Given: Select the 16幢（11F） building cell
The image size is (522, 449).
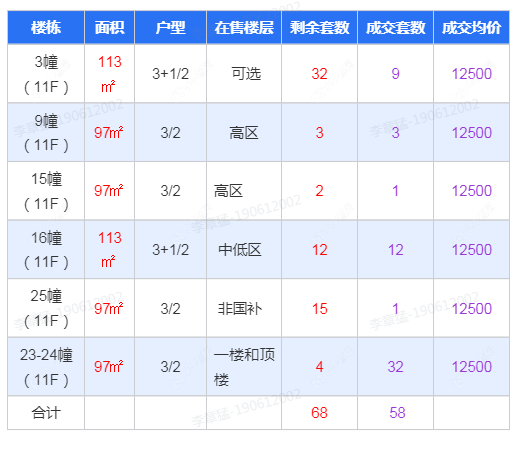Looking at the screenshot, I should tap(46, 250).
